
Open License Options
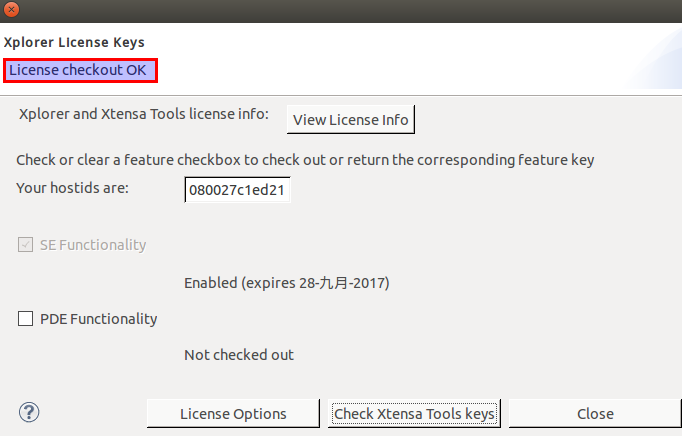(233, 413)
